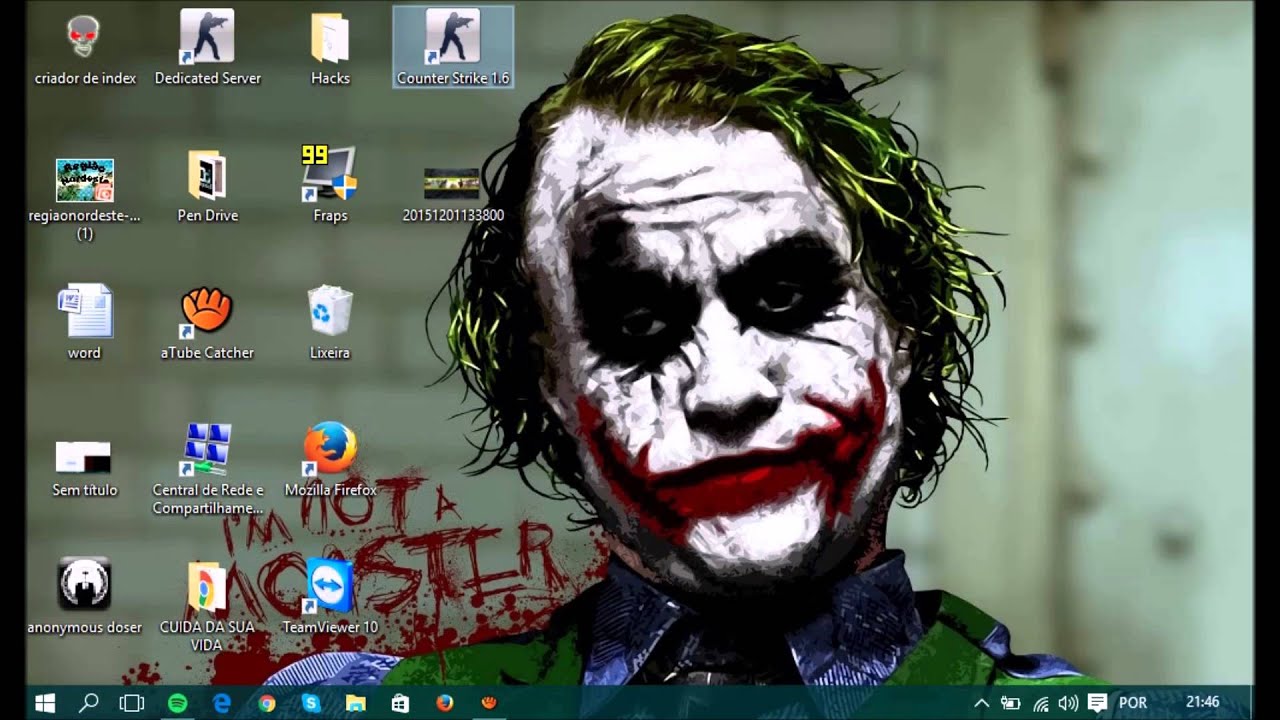
Task: Open the Action Center notifications icon
Action: pyautogui.click(x=1097, y=703)
